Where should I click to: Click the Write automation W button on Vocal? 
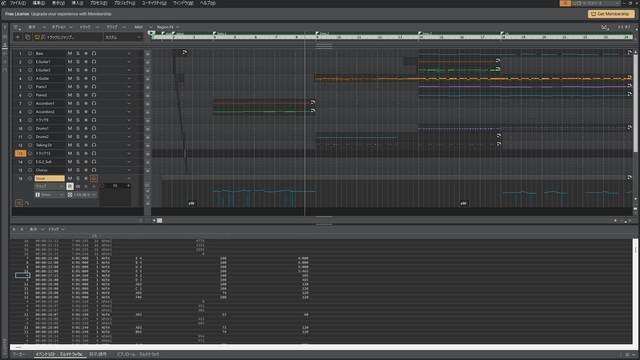tap(78, 186)
